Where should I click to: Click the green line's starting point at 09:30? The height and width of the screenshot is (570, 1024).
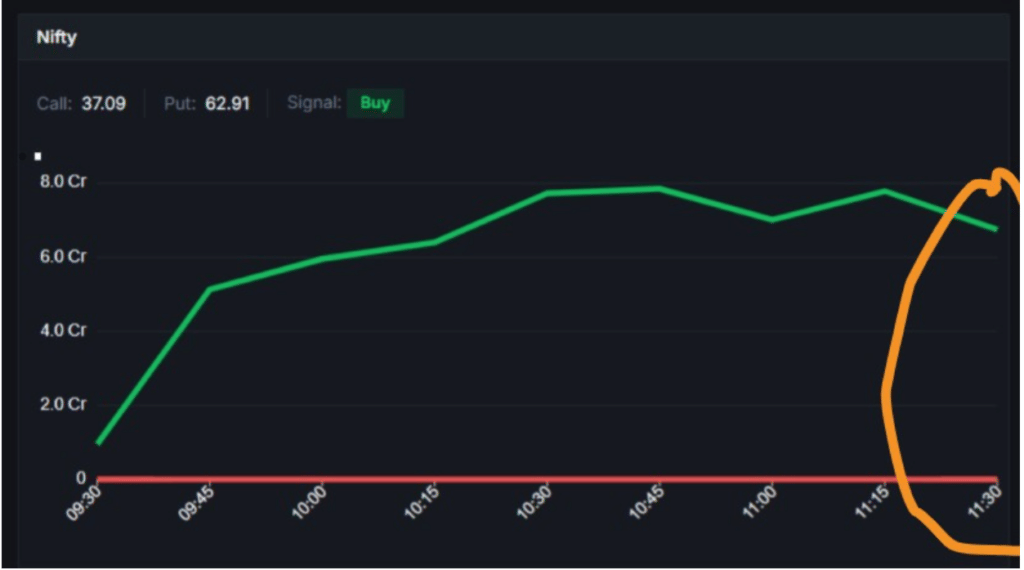(x=98, y=443)
